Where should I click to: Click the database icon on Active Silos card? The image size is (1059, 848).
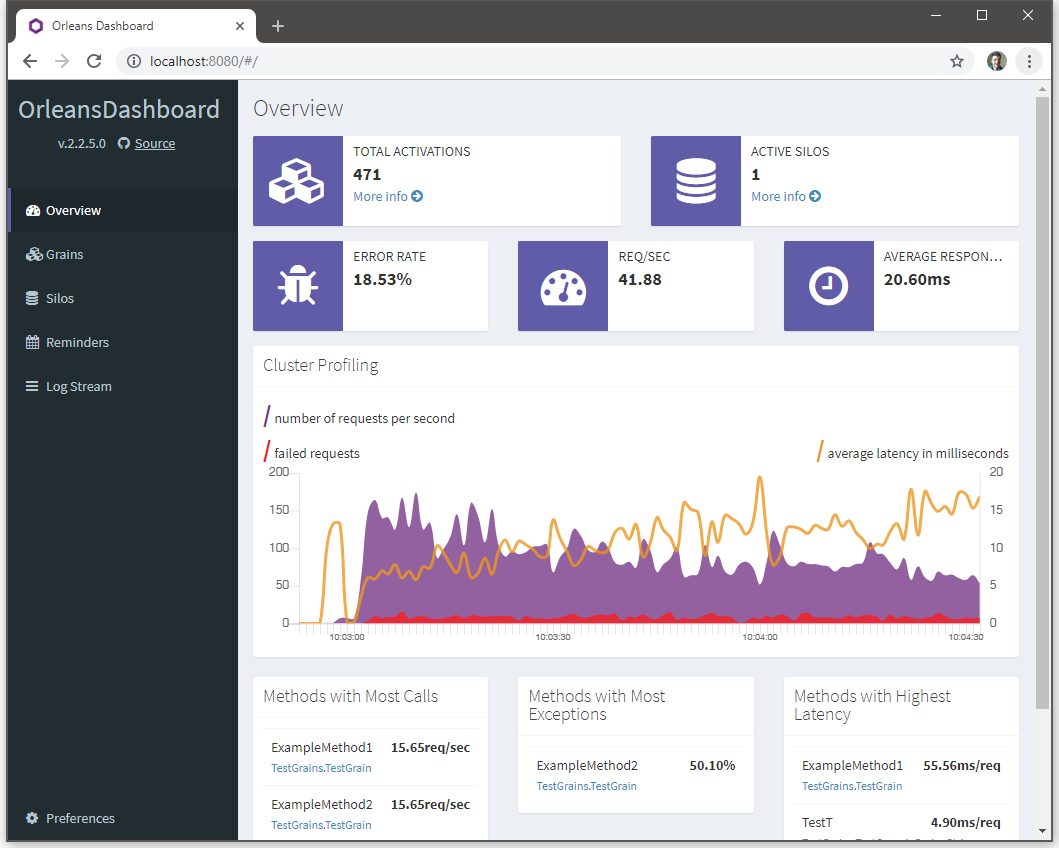click(695, 181)
